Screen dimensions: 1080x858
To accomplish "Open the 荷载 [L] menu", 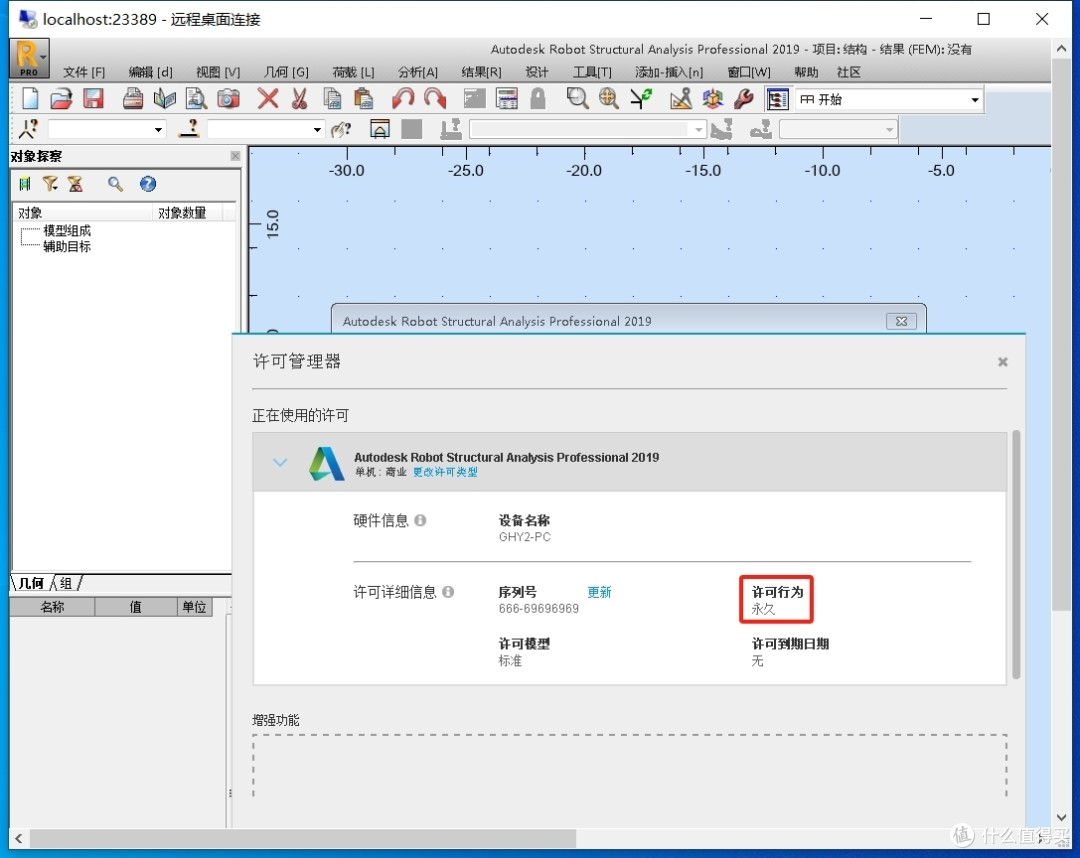I will (353, 72).
